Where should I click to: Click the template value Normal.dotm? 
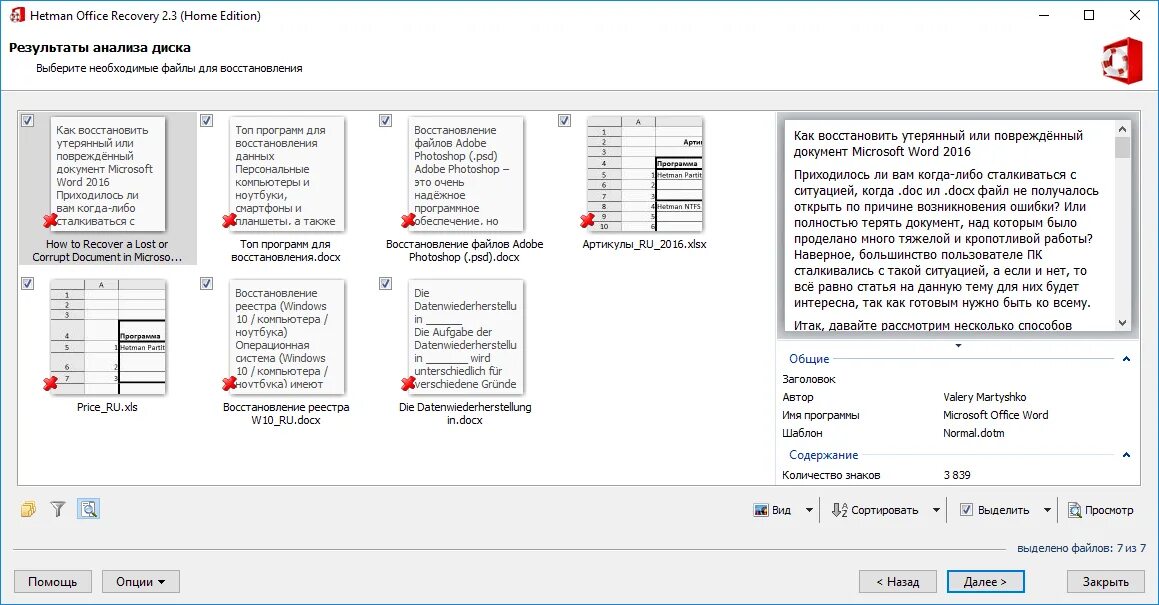(x=973, y=433)
